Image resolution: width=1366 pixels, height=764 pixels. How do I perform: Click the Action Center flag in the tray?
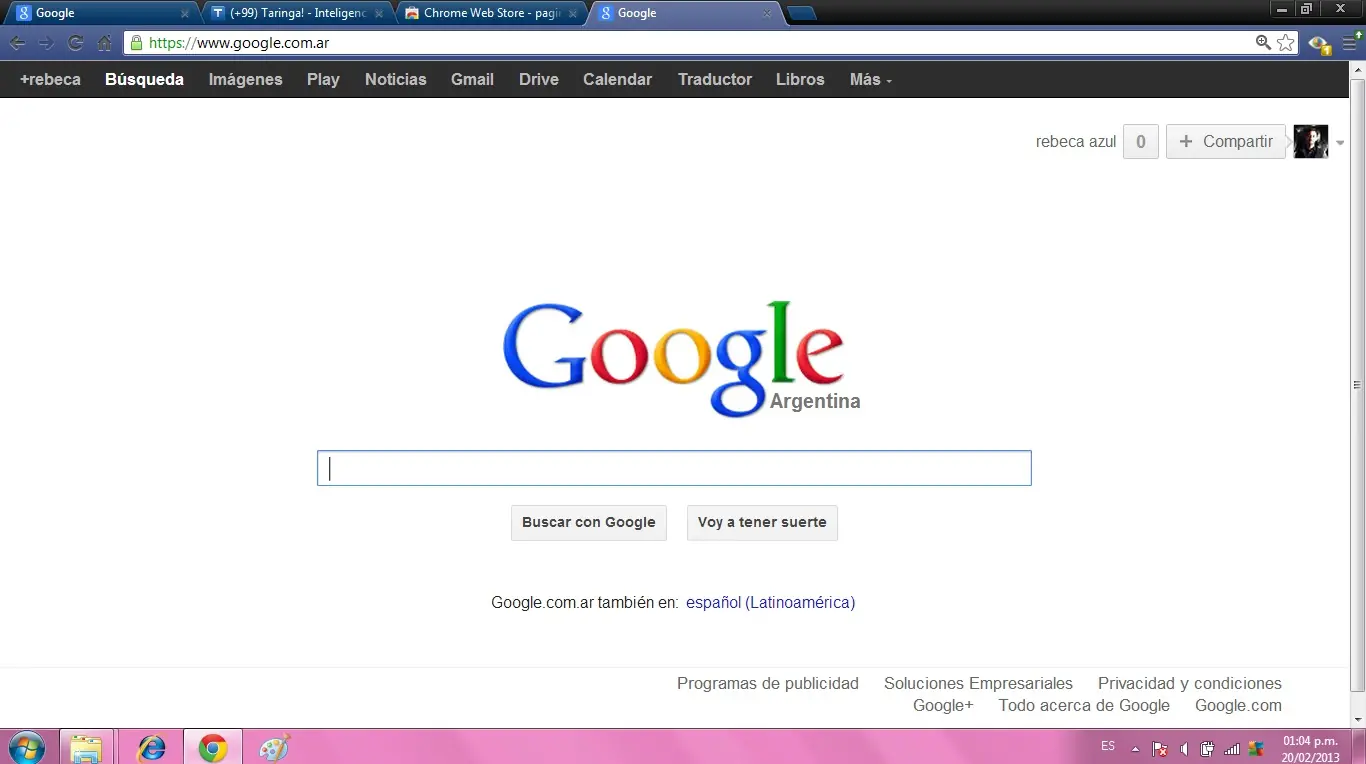point(1159,747)
